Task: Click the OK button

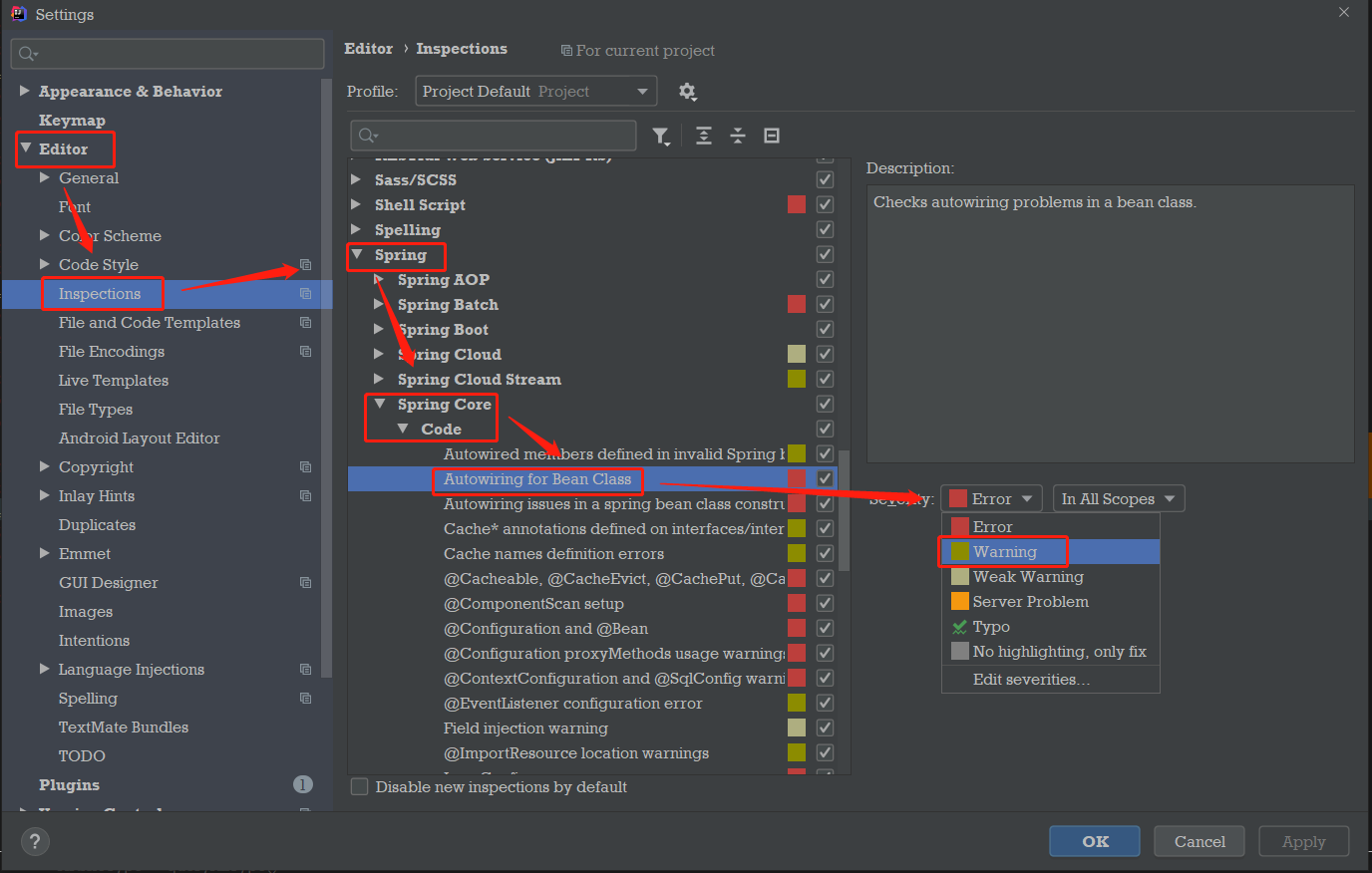Action: 1095,841
